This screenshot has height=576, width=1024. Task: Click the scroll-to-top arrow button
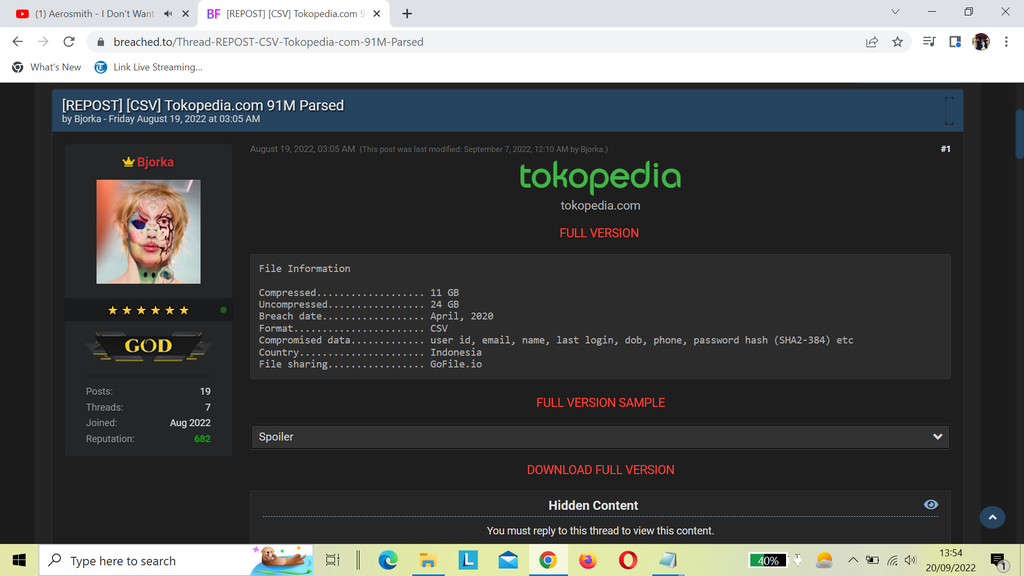pyautogui.click(x=992, y=517)
